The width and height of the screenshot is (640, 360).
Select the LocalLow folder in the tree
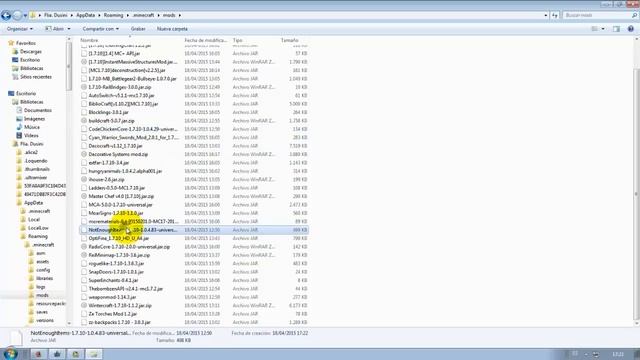tap(38, 228)
